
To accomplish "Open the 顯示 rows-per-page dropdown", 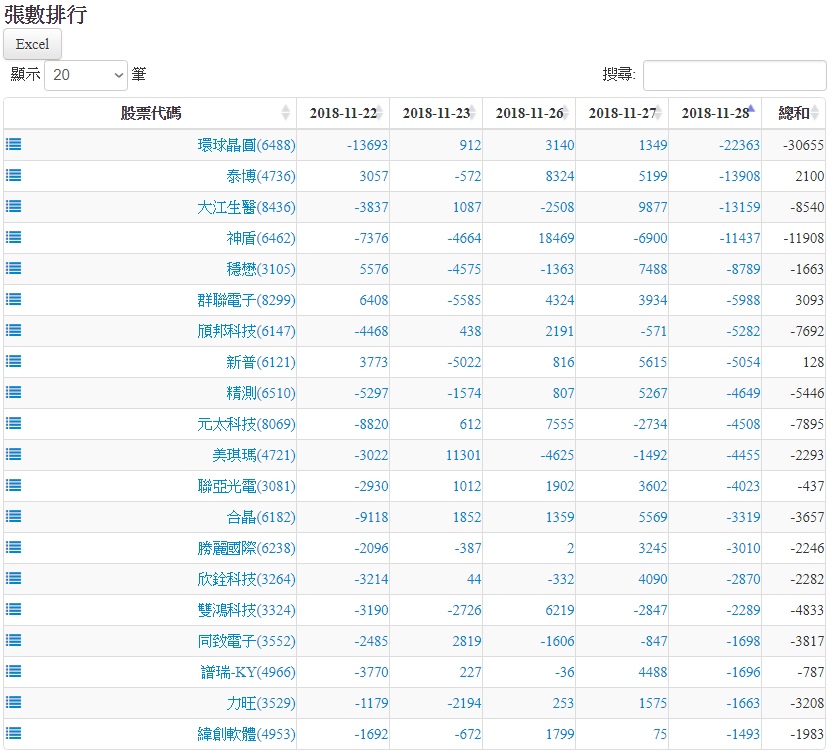I will pos(86,75).
